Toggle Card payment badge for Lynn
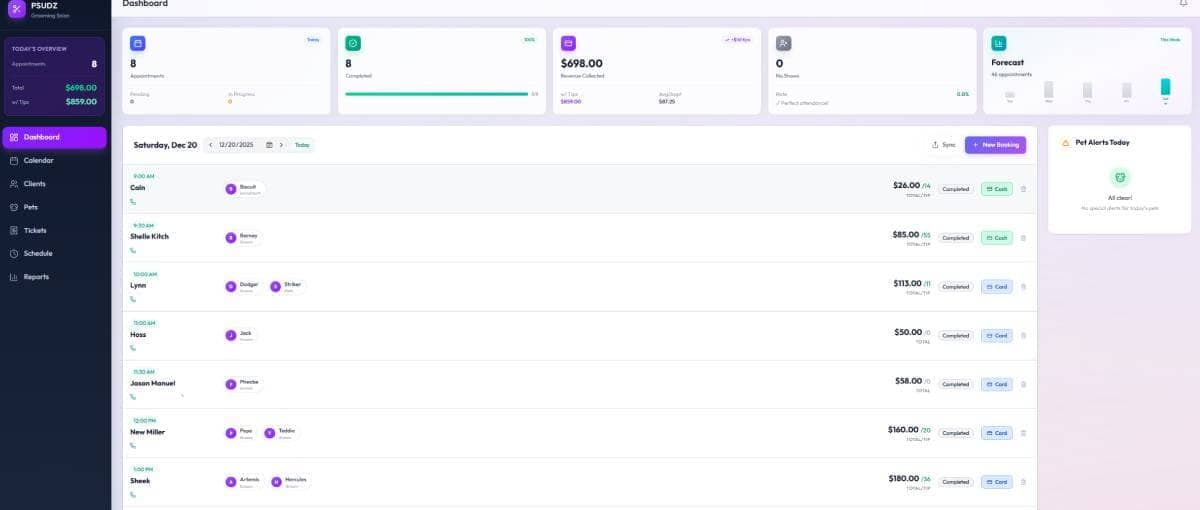1200x510 pixels. pyautogui.click(x=996, y=287)
